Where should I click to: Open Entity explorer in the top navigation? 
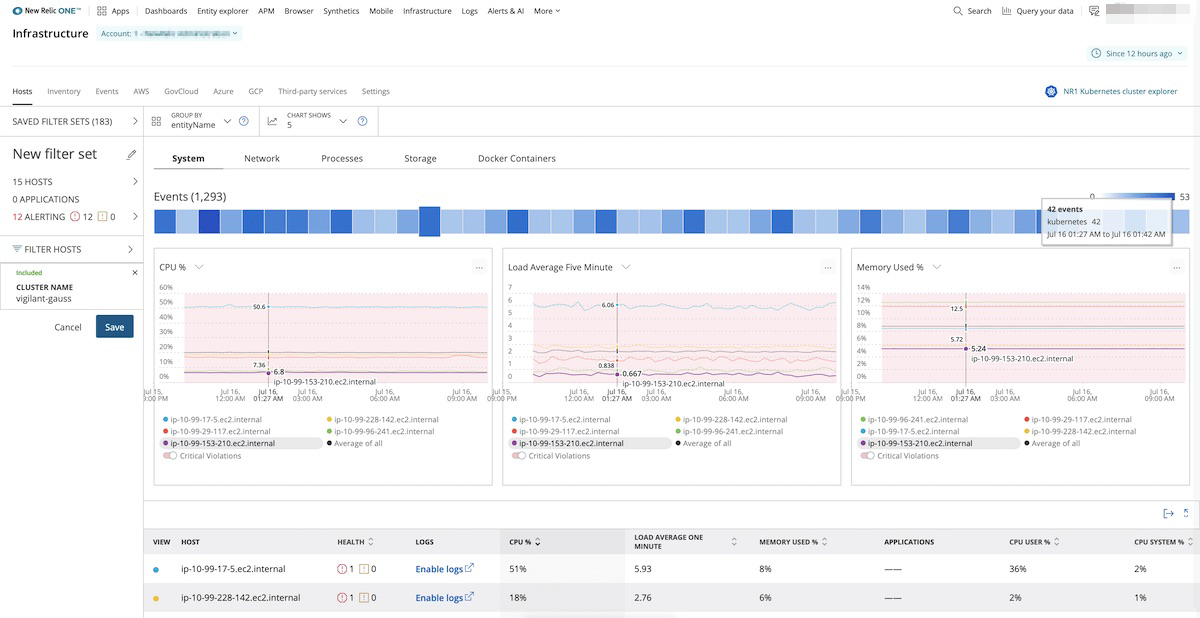(222, 11)
